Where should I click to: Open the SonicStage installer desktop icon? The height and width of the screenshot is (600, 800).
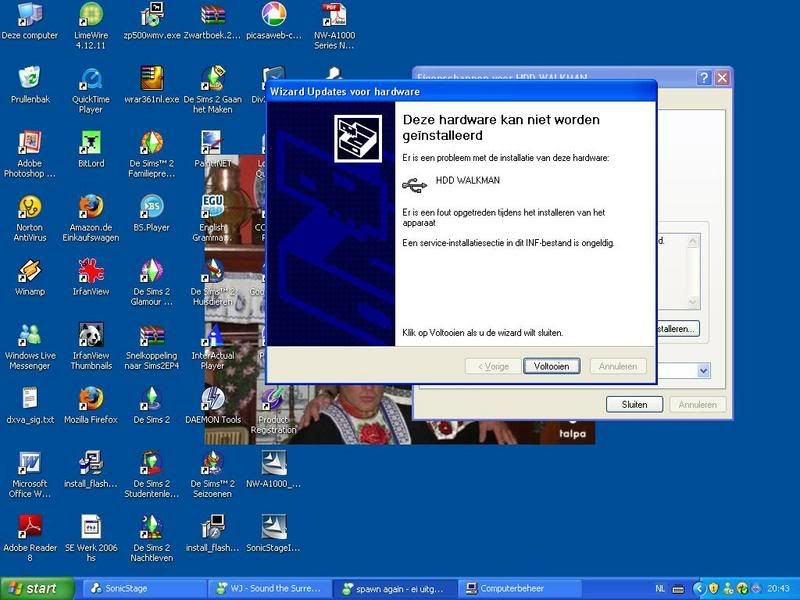(x=273, y=533)
